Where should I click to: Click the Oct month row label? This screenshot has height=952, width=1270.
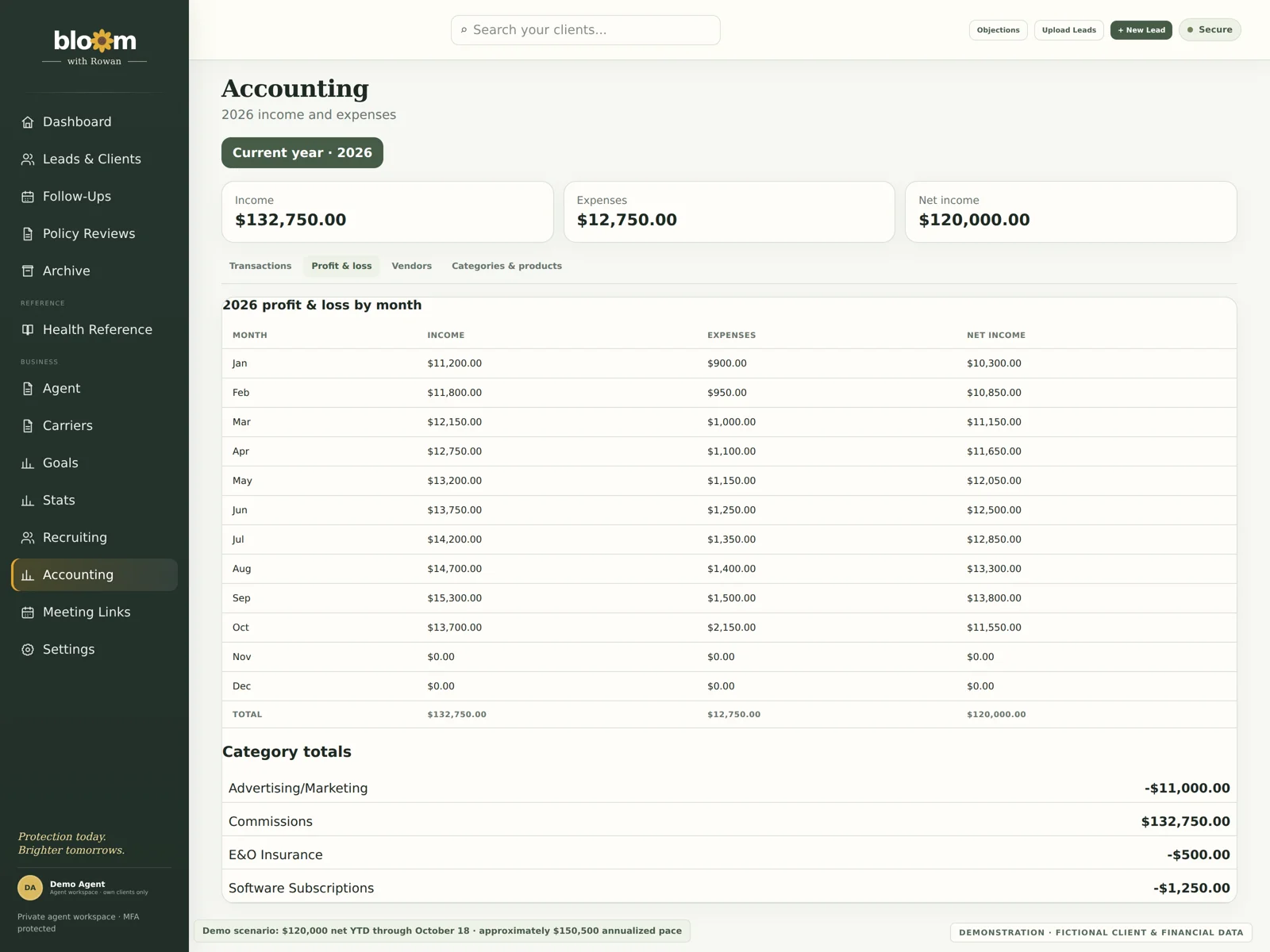241,628
